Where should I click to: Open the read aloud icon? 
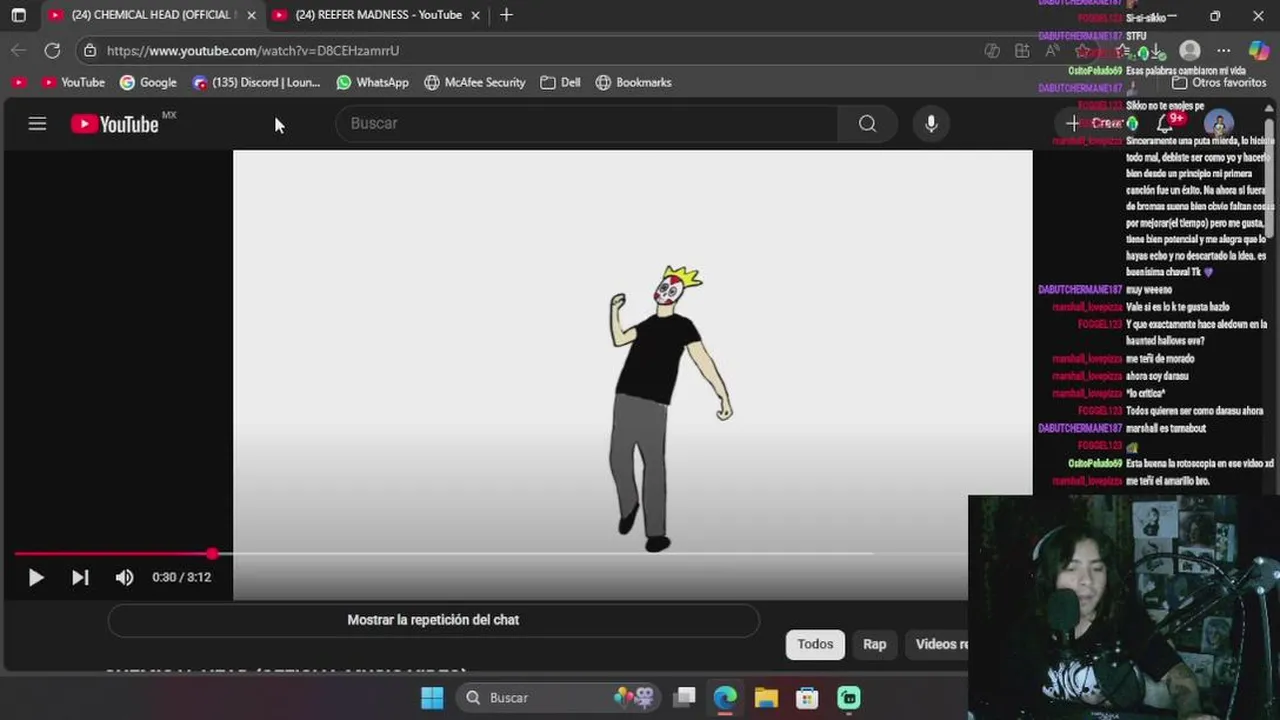[x=1052, y=50]
